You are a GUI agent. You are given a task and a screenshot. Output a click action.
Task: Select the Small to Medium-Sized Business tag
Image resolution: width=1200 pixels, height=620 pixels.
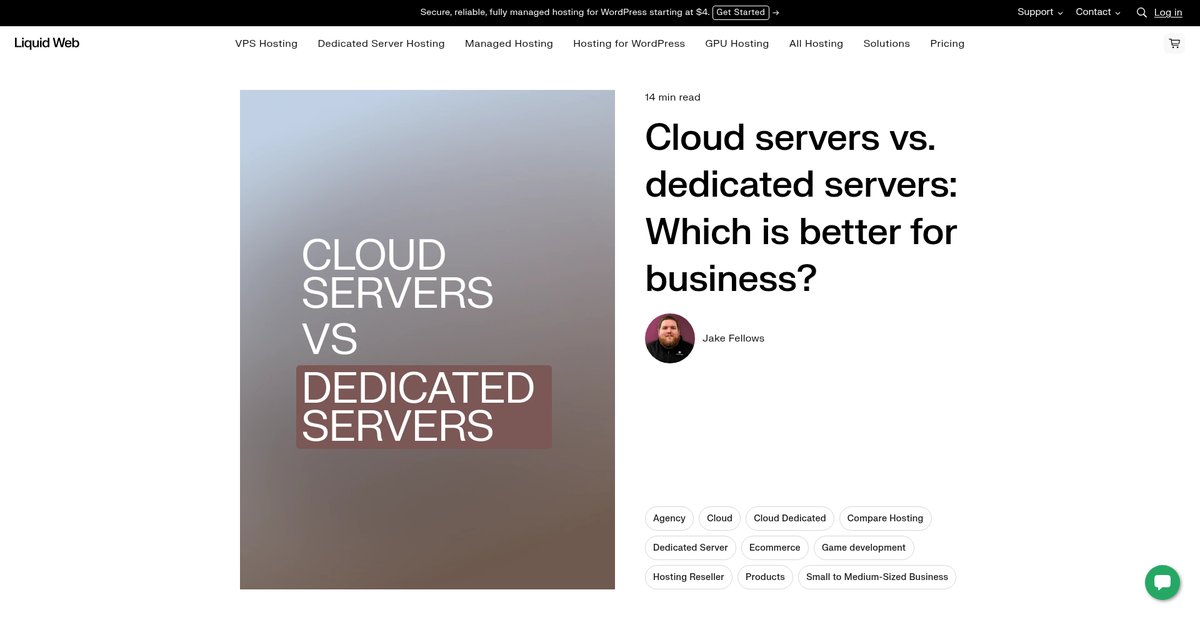pos(877,577)
